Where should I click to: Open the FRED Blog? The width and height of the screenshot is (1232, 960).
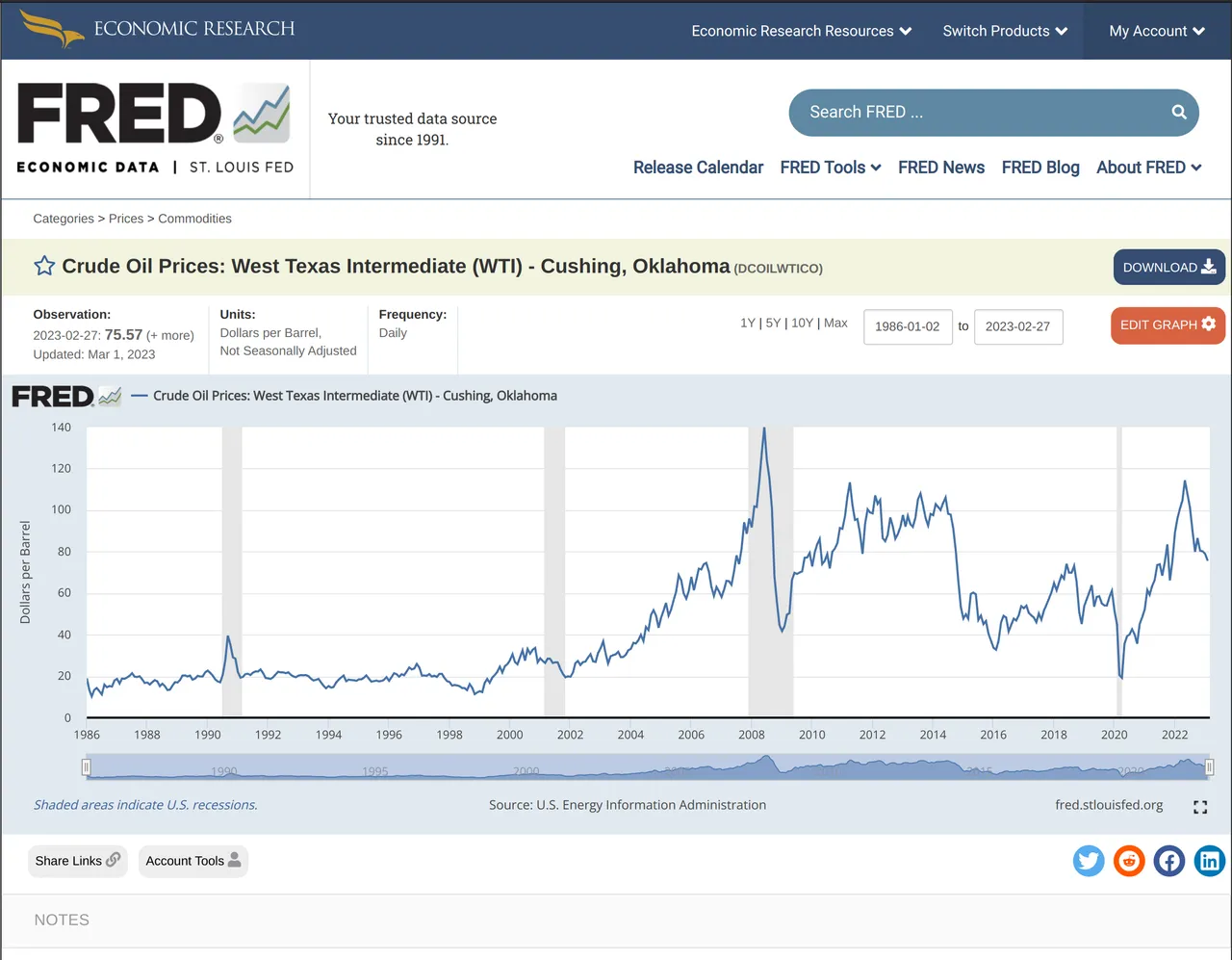click(x=1040, y=168)
